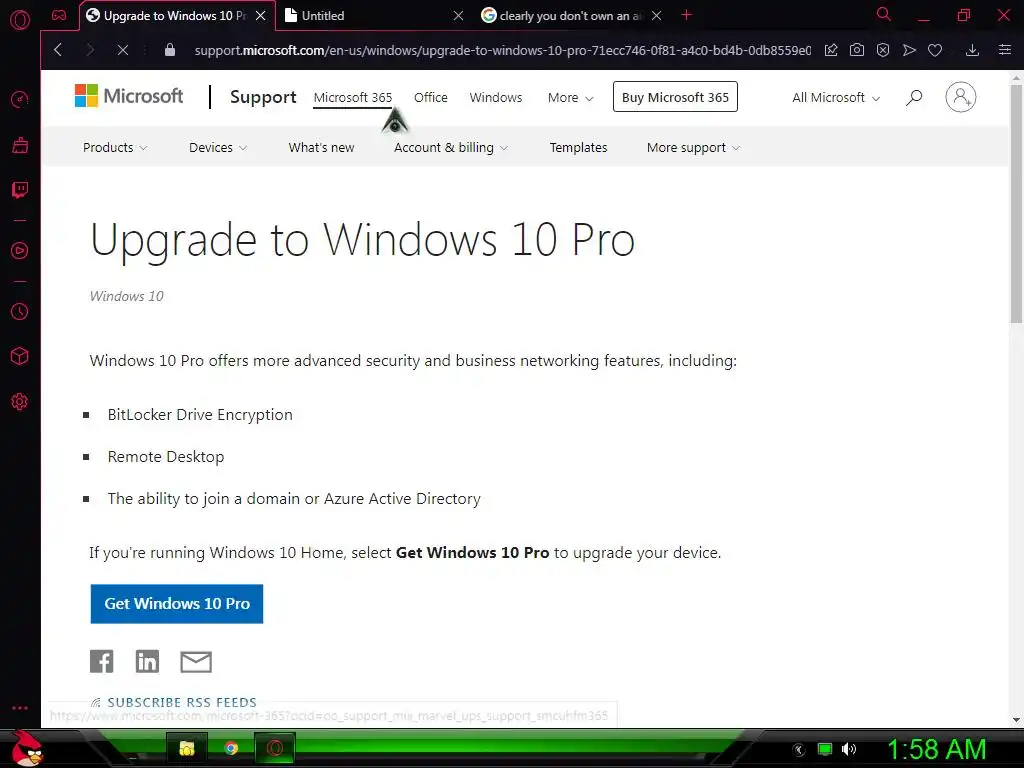Open GX Control speedometer icon in sidebar

pos(20,99)
